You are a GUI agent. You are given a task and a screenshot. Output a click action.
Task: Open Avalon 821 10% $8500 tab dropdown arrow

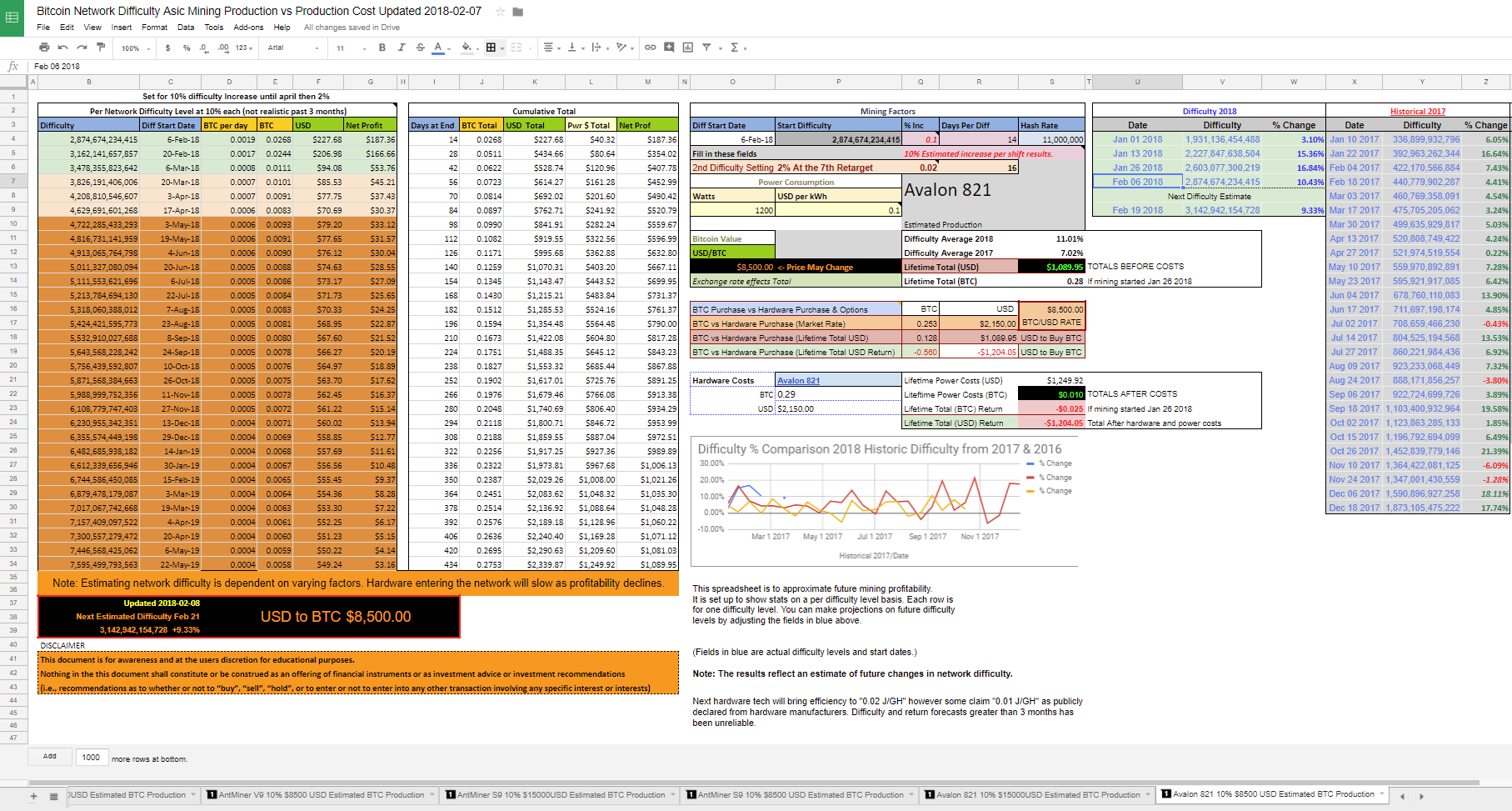point(1383,795)
